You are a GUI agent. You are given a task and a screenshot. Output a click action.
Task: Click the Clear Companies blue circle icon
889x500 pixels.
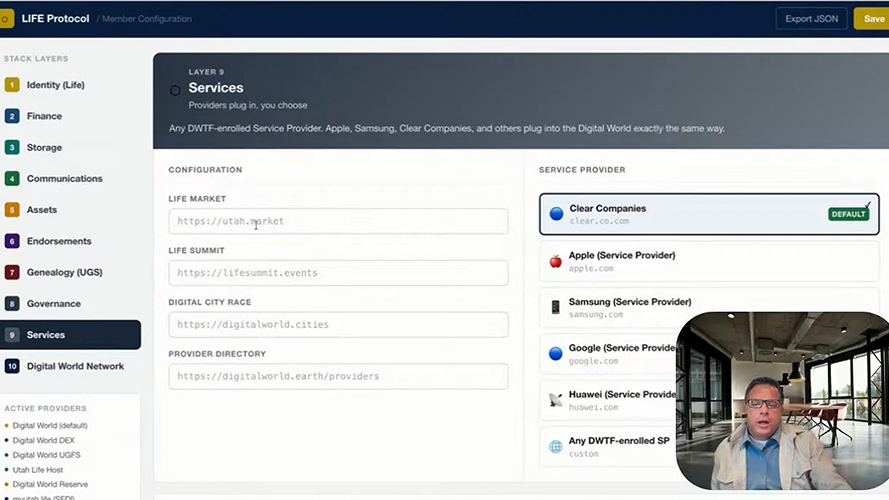[x=556, y=214]
